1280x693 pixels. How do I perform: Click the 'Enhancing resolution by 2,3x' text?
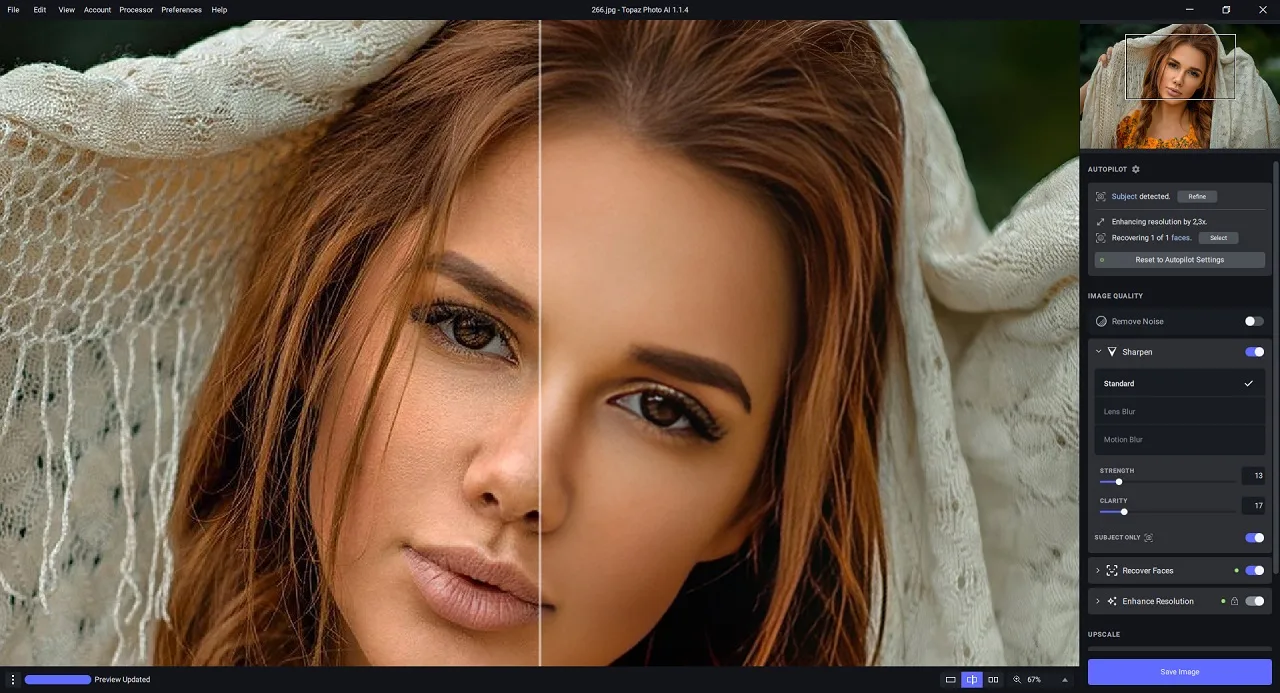[1159, 222]
